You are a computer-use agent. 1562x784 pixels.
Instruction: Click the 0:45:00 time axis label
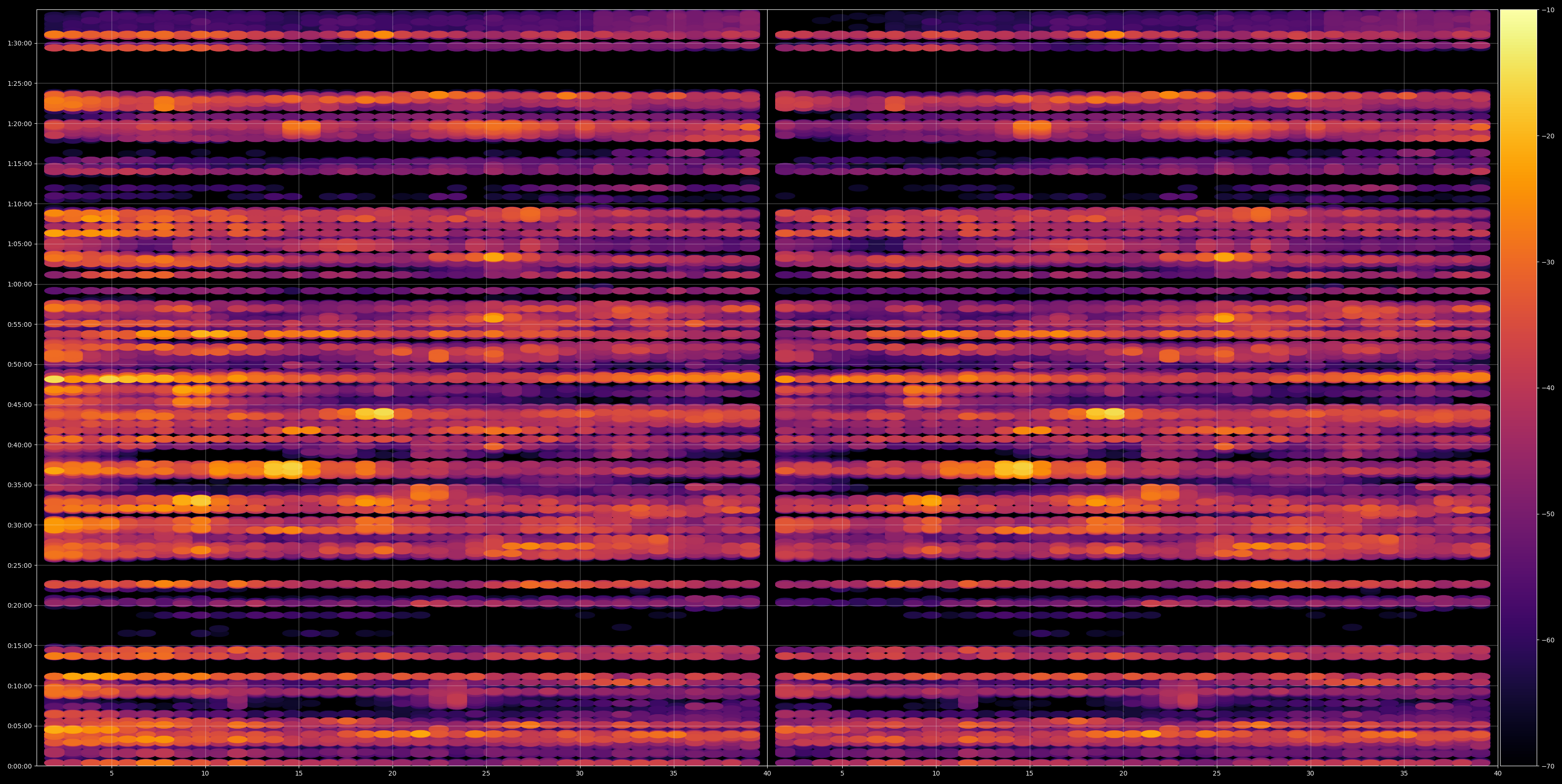19,405
